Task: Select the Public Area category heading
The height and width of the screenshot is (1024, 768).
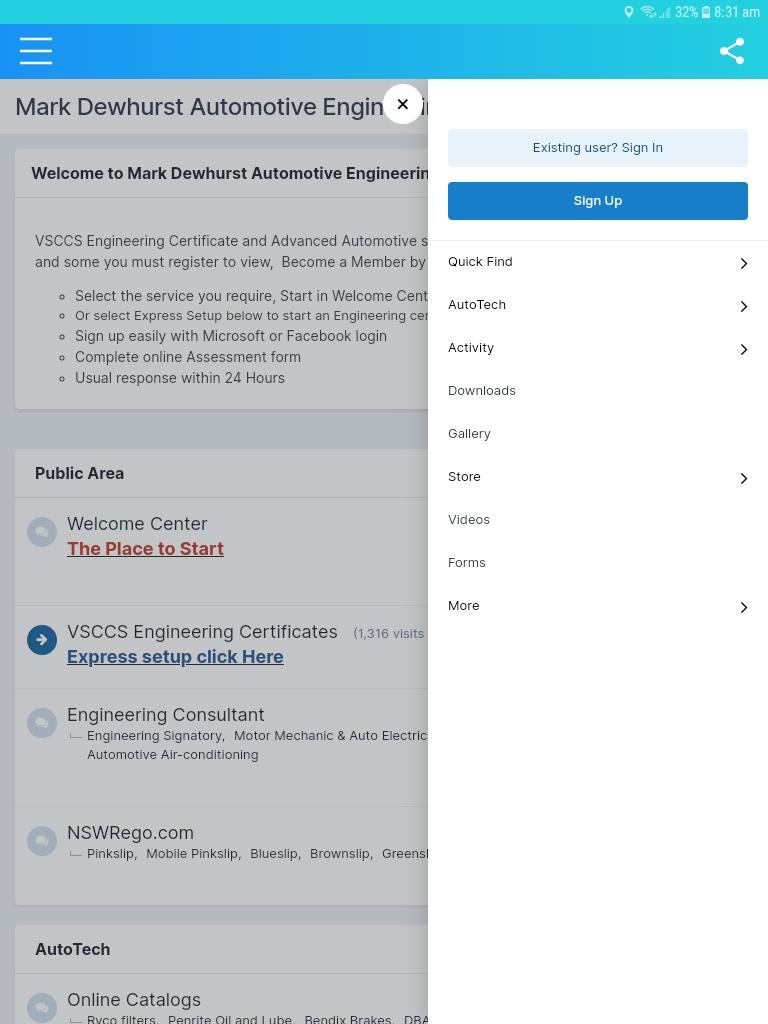Action: tap(80, 473)
